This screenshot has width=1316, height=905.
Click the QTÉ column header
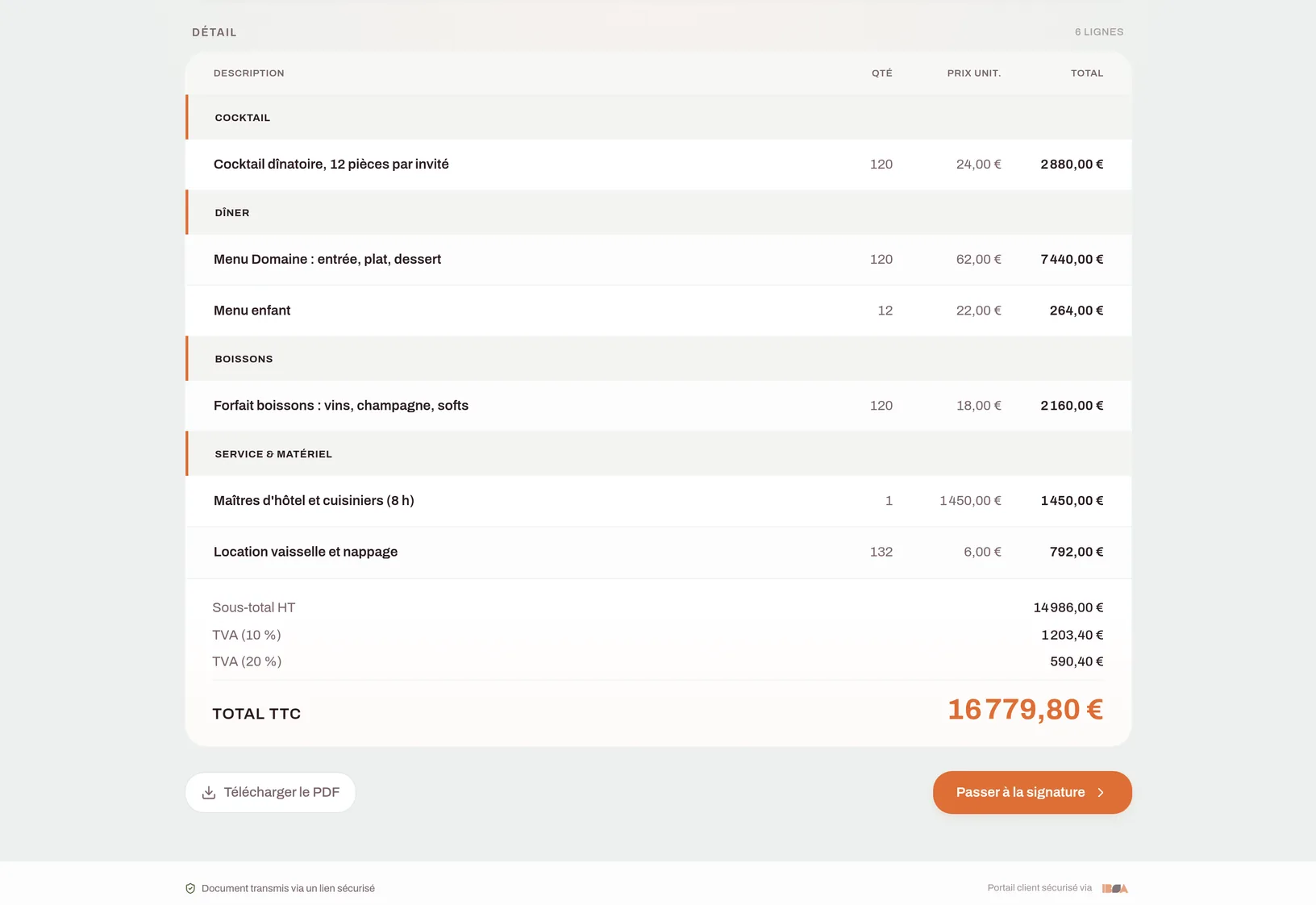(x=882, y=73)
